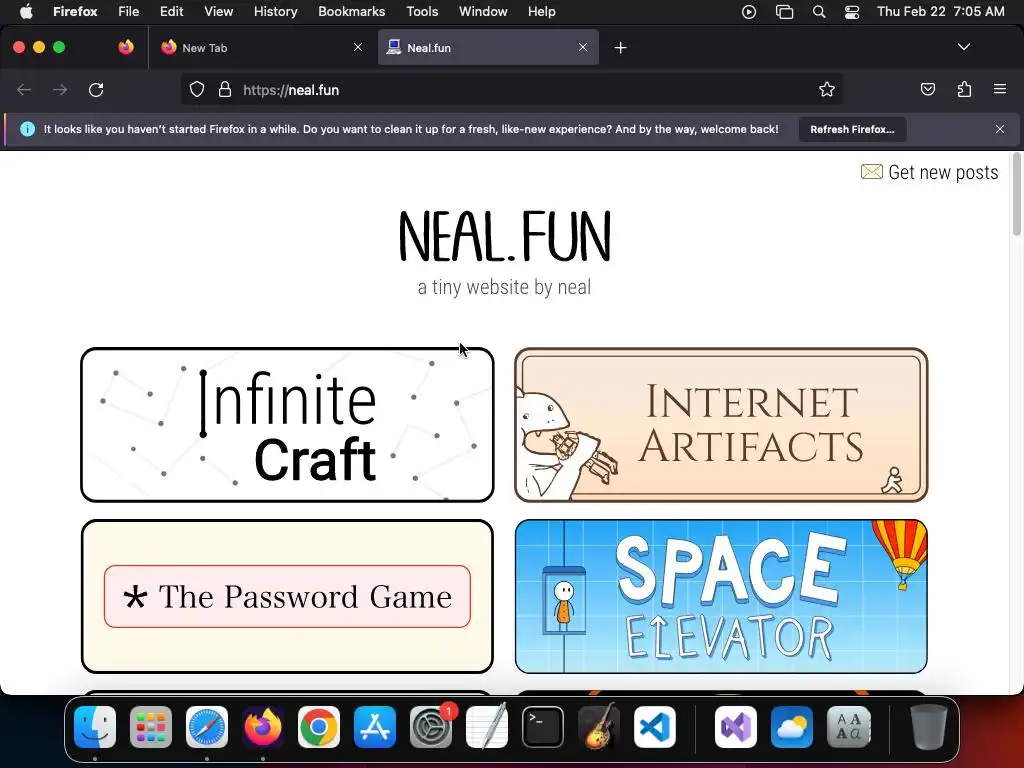Open the View menu
The height and width of the screenshot is (768, 1024).
(x=218, y=11)
